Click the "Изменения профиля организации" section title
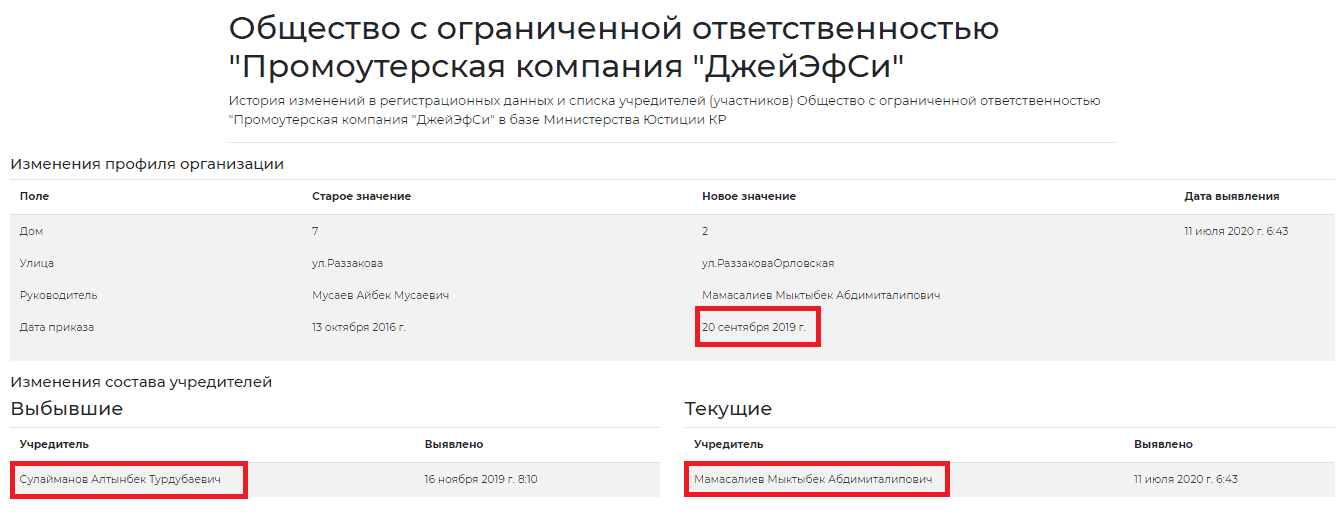Viewport: 1343px width, 527px height. 147,164
